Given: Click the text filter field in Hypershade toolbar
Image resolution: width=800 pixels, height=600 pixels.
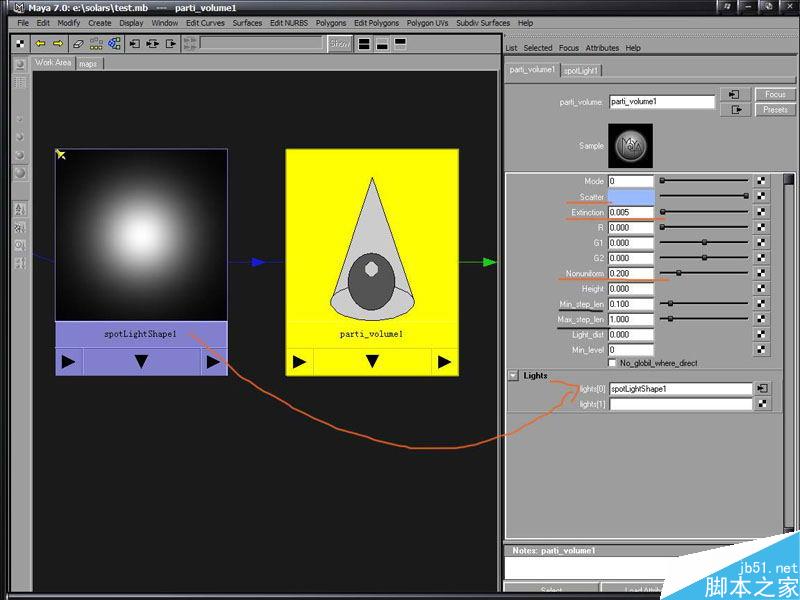Looking at the screenshot, I should [261, 43].
